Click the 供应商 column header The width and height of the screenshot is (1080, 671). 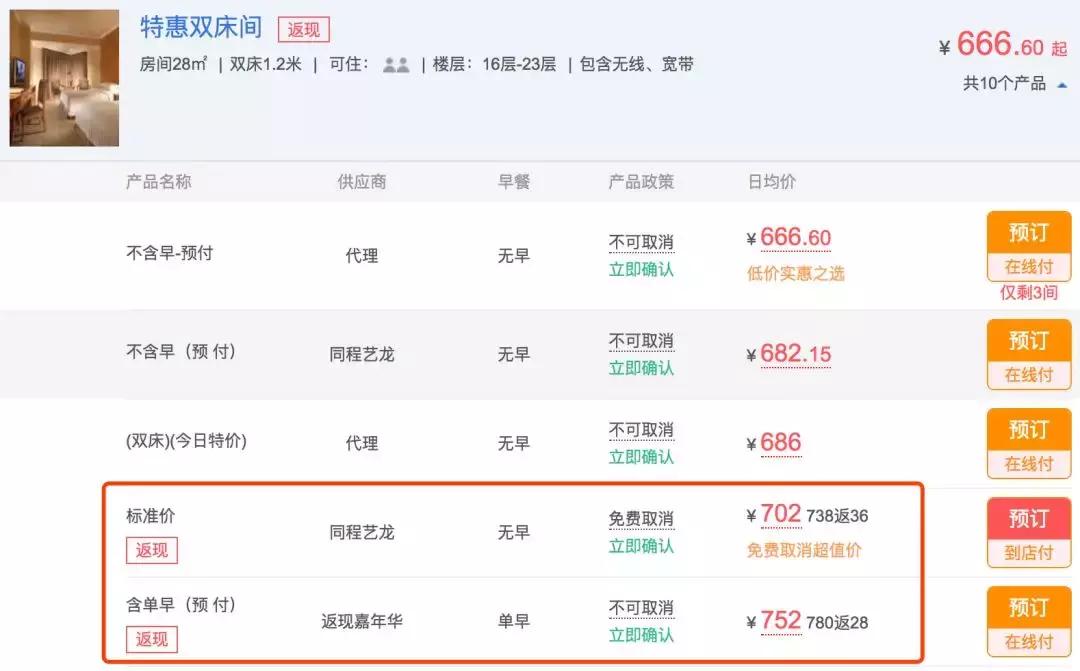click(x=362, y=181)
